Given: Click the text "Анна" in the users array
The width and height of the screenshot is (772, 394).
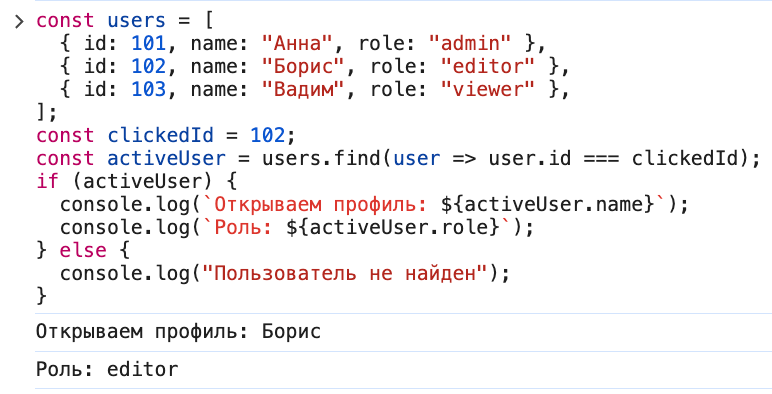Looking at the screenshot, I should pyautogui.click(x=297, y=44).
